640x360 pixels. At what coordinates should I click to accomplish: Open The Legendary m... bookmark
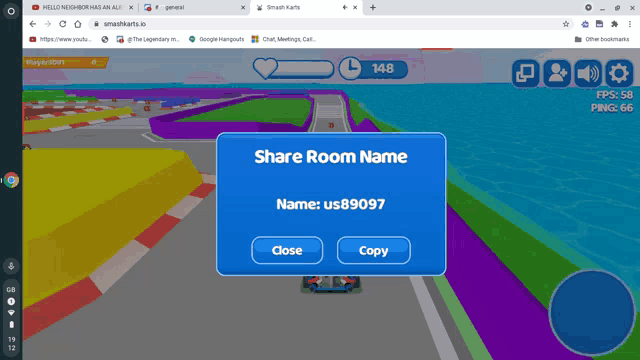point(148,39)
